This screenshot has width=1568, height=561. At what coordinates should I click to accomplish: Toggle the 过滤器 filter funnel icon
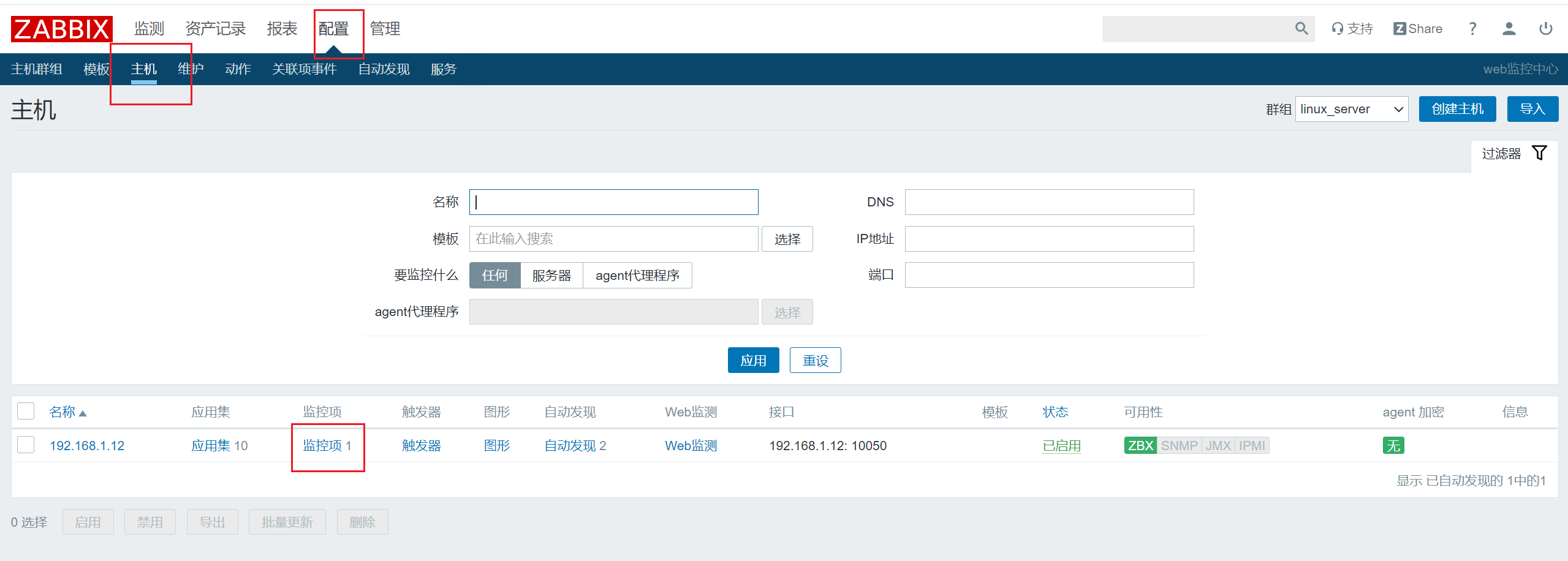pos(1539,153)
